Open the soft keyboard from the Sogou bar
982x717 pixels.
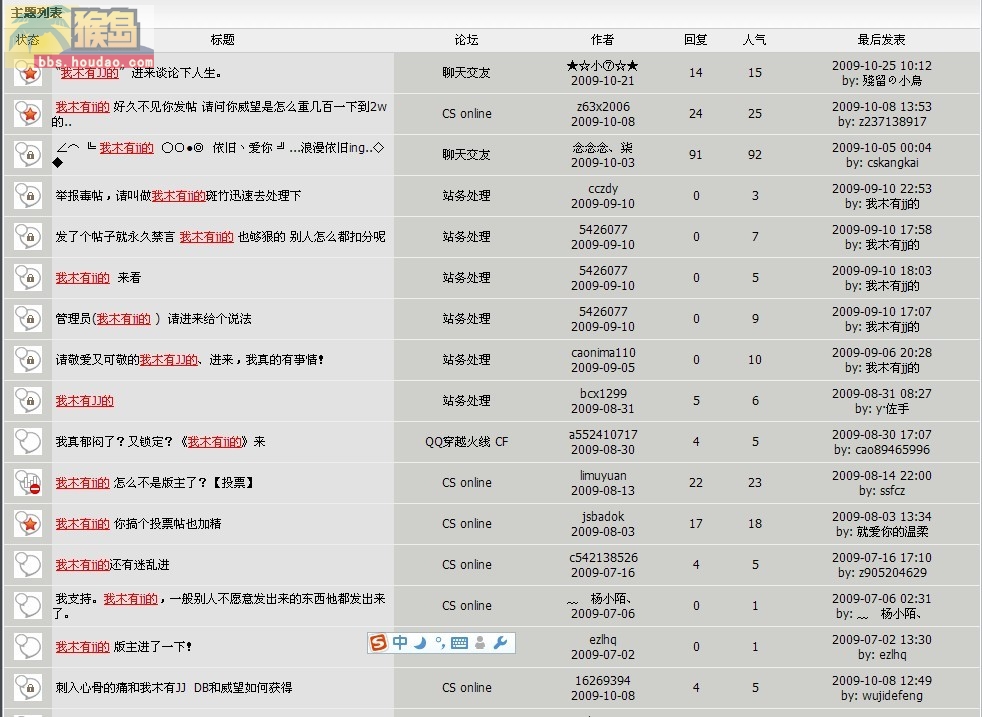[459, 643]
